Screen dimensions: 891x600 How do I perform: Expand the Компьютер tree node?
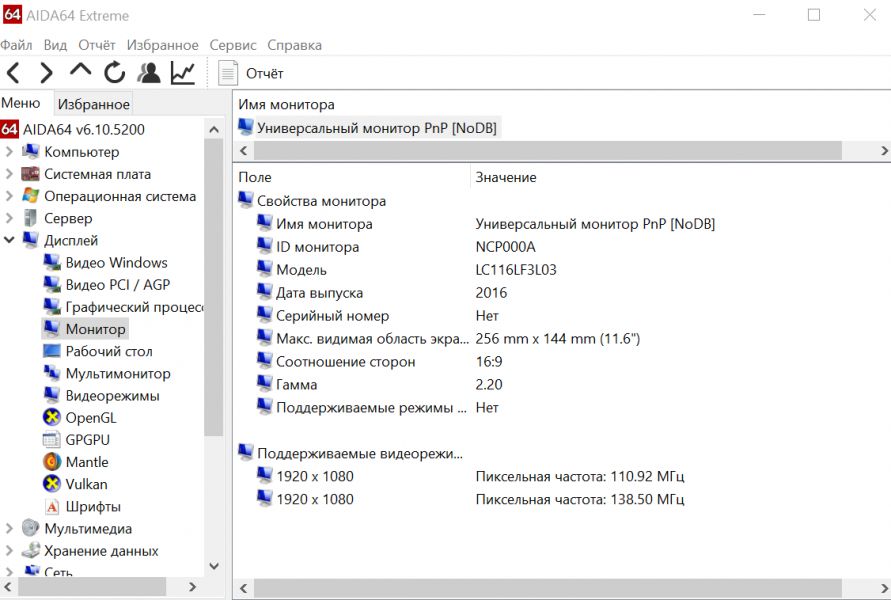(10, 152)
